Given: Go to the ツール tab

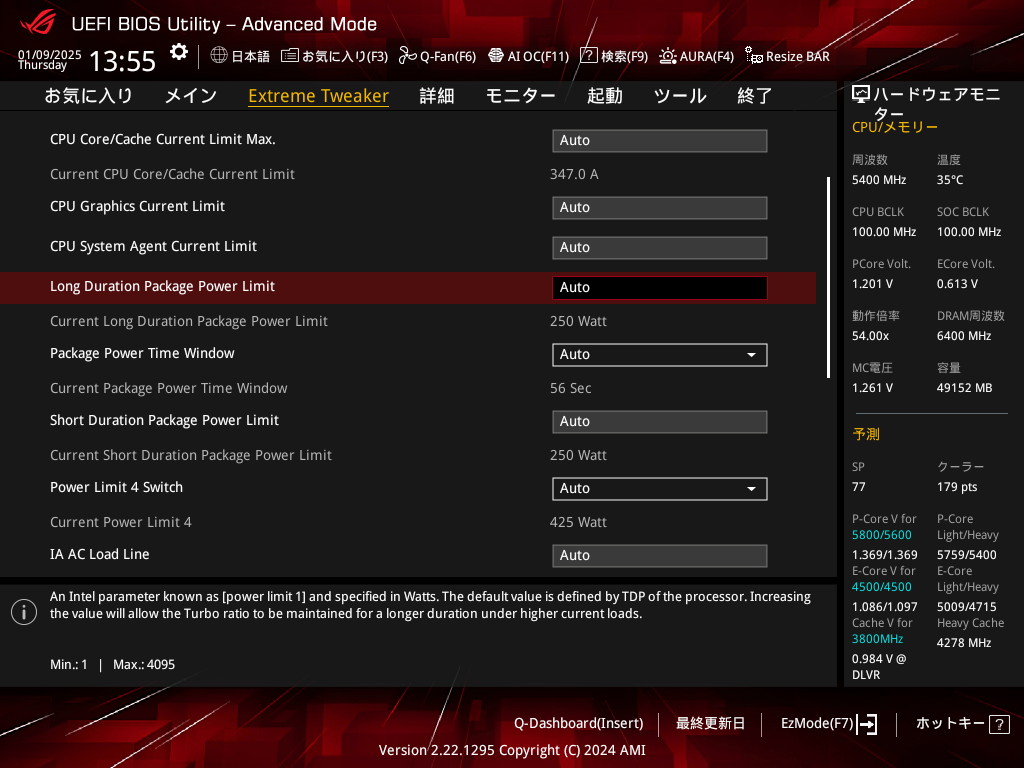Looking at the screenshot, I should [680, 96].
